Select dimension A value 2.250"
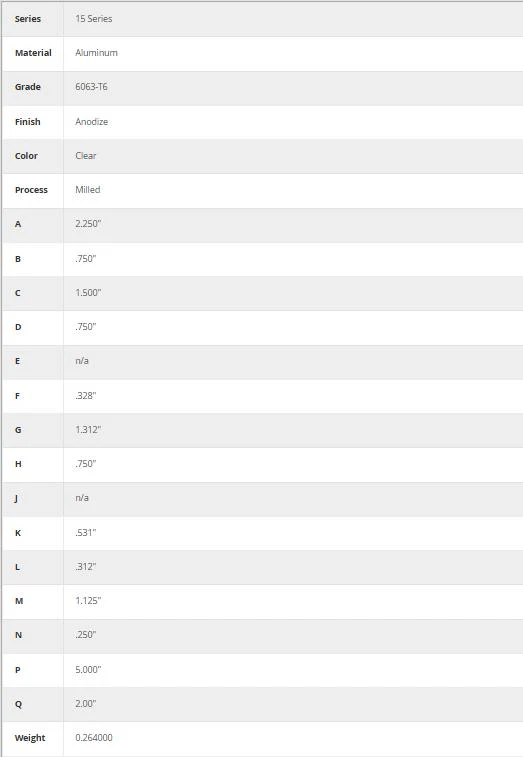Screen dimensions: 523x757 click(x=88, y=224)
